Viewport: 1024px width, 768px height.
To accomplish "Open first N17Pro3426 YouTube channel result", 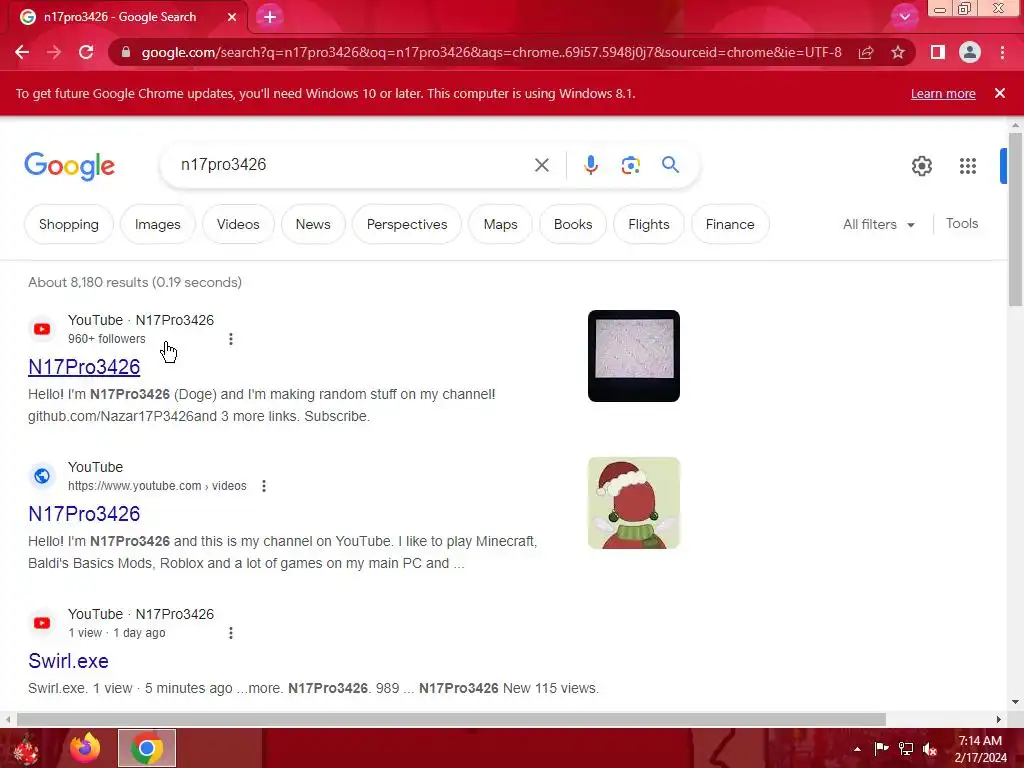I will click(x=84, y=367).
